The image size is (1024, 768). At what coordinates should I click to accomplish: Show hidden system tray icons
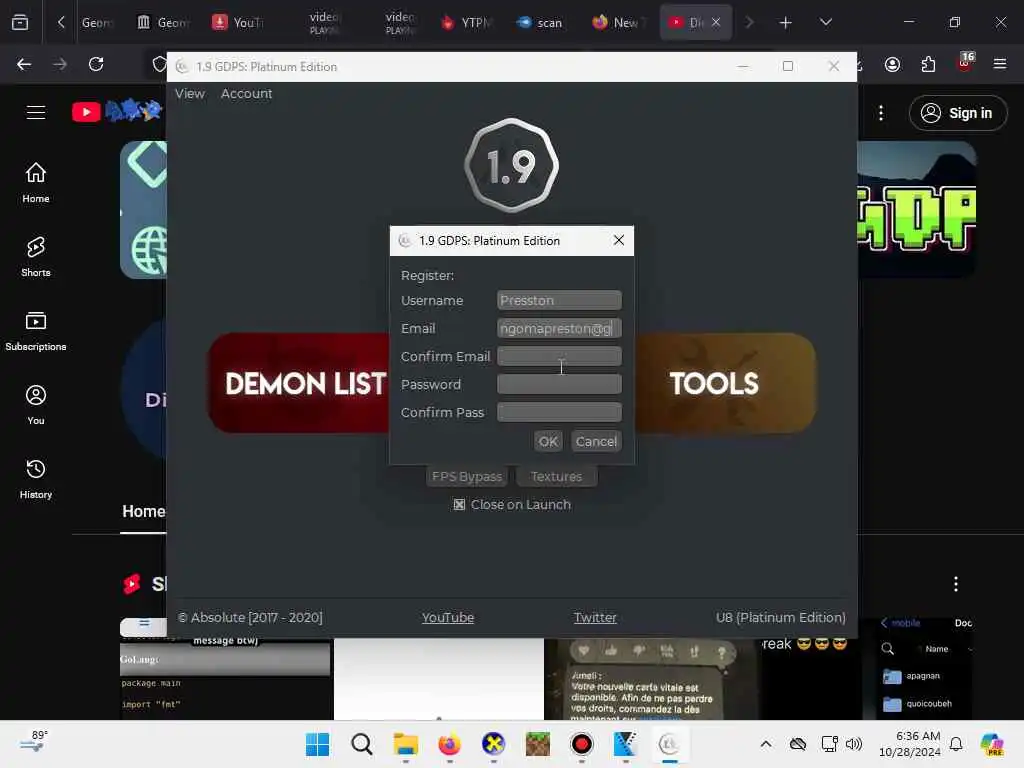click(765, 744)
